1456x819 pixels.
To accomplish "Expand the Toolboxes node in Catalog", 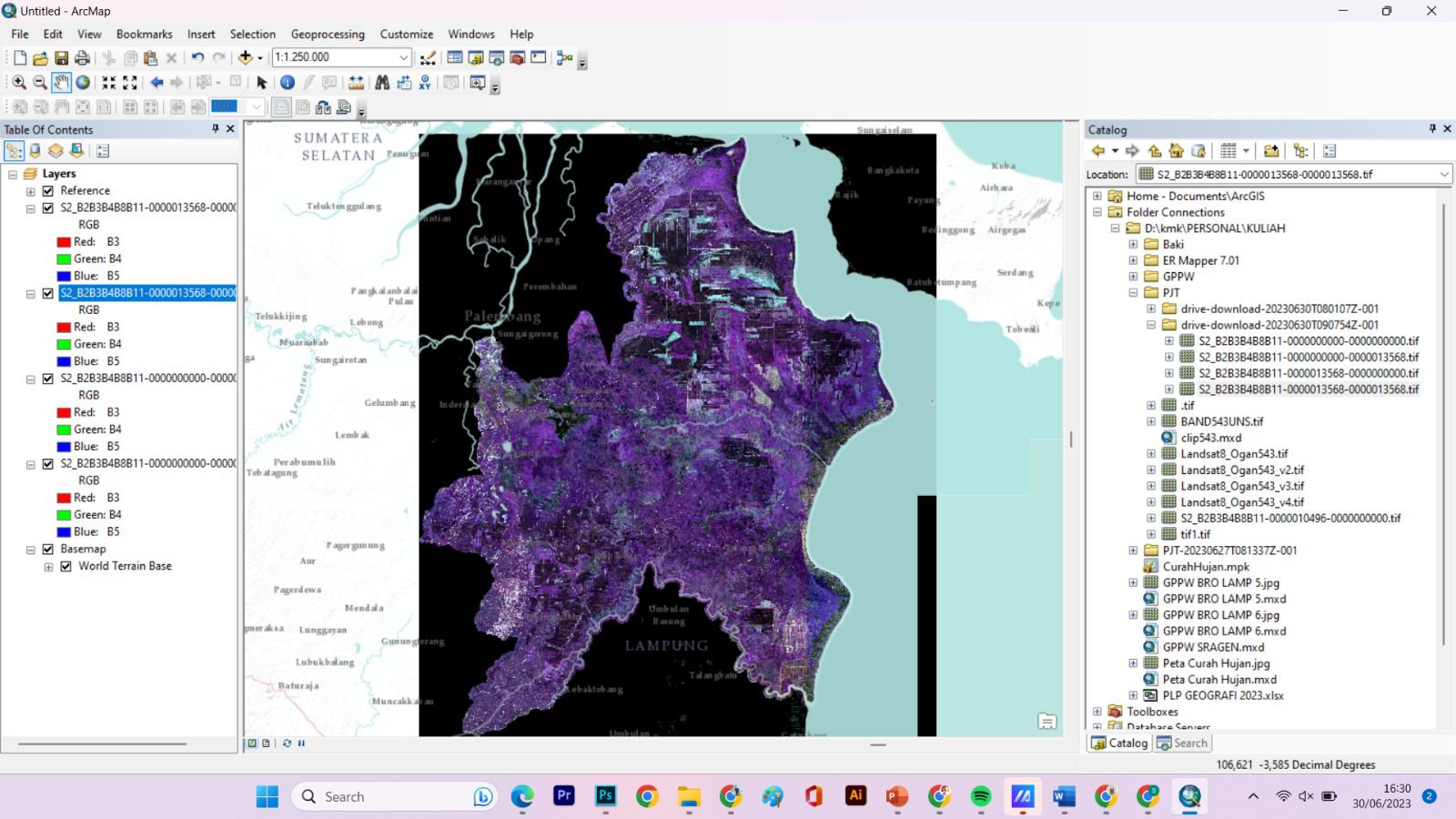I will pyautogui.click(x=1097, y=712).
